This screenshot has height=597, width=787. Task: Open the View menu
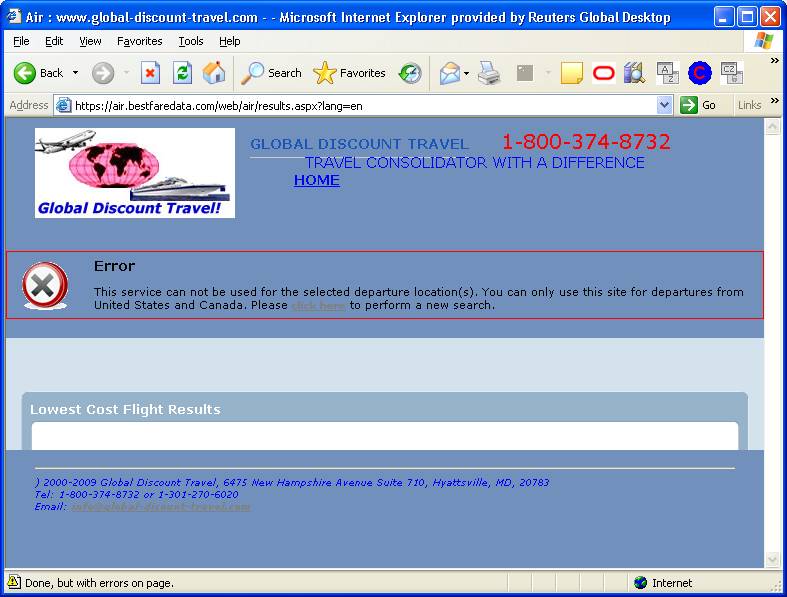[x=90, y=41]
